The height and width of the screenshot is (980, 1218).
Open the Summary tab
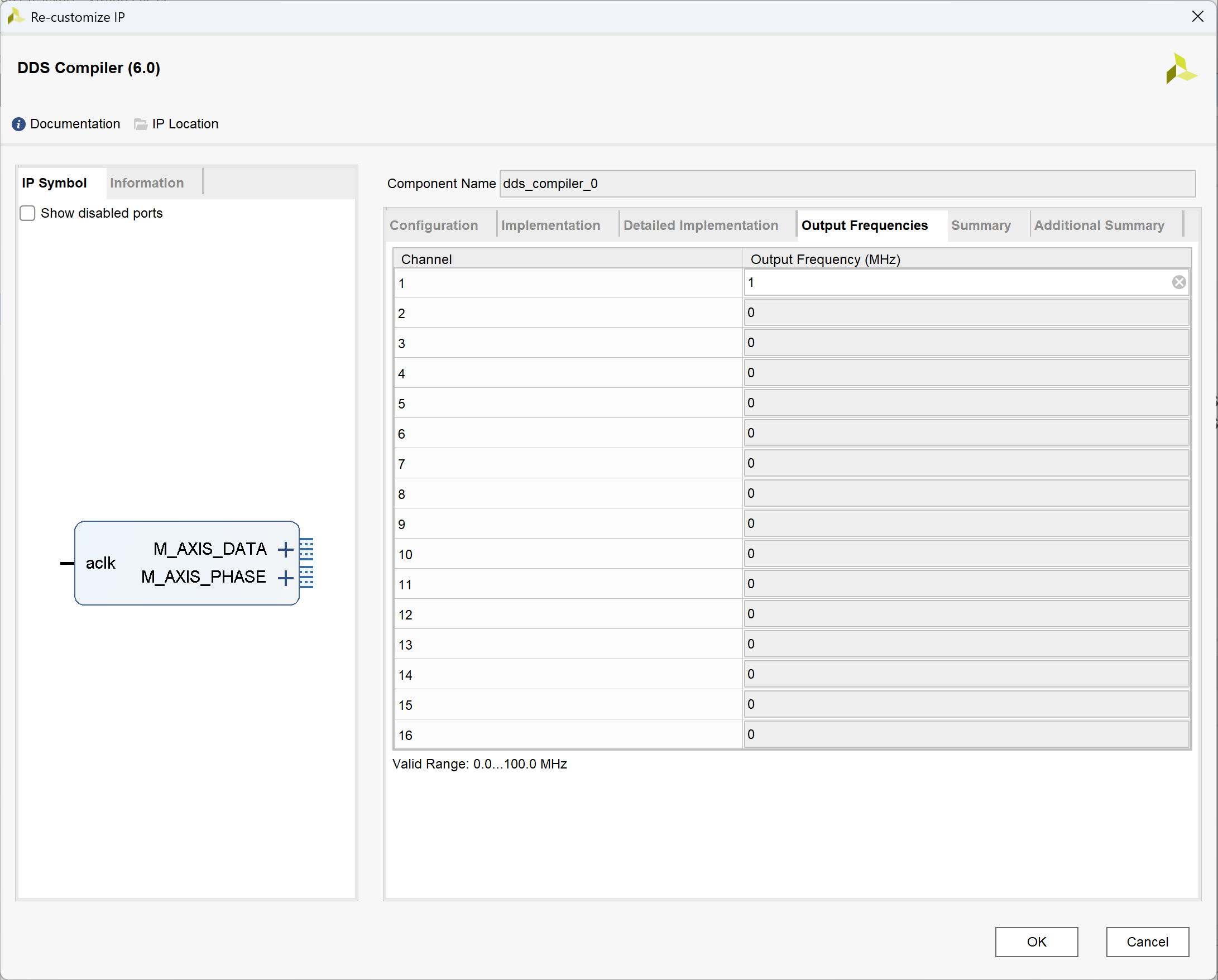click(x=981, y=225)
